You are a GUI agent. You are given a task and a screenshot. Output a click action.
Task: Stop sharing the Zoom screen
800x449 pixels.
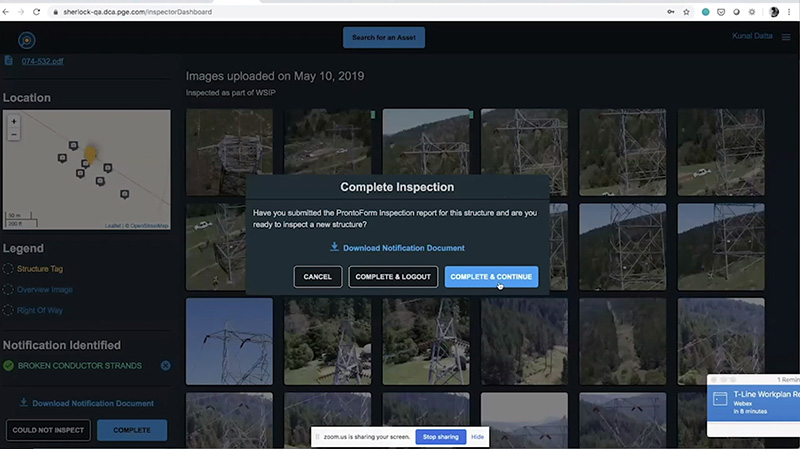[440, 437]
